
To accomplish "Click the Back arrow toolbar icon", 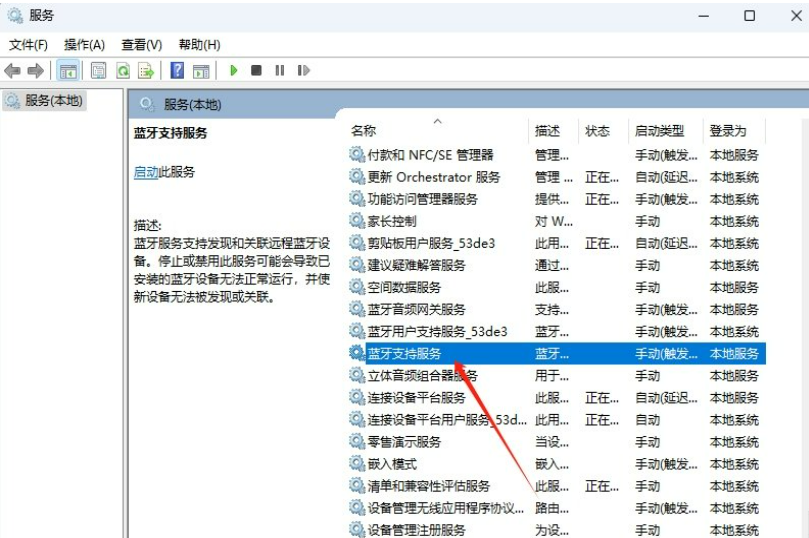I will point(12,70).
